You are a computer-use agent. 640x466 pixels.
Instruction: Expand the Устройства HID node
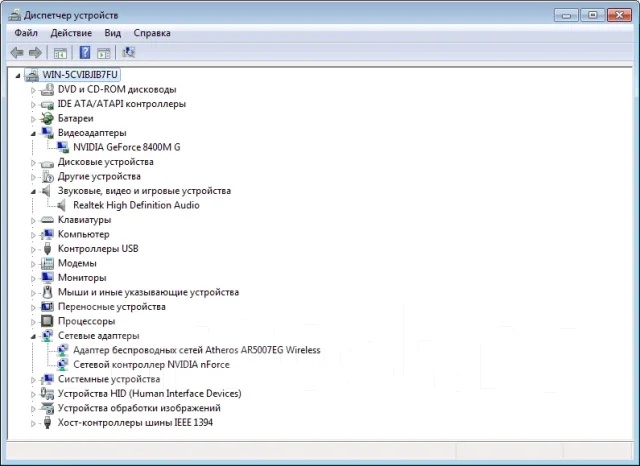tap(33, 394)
